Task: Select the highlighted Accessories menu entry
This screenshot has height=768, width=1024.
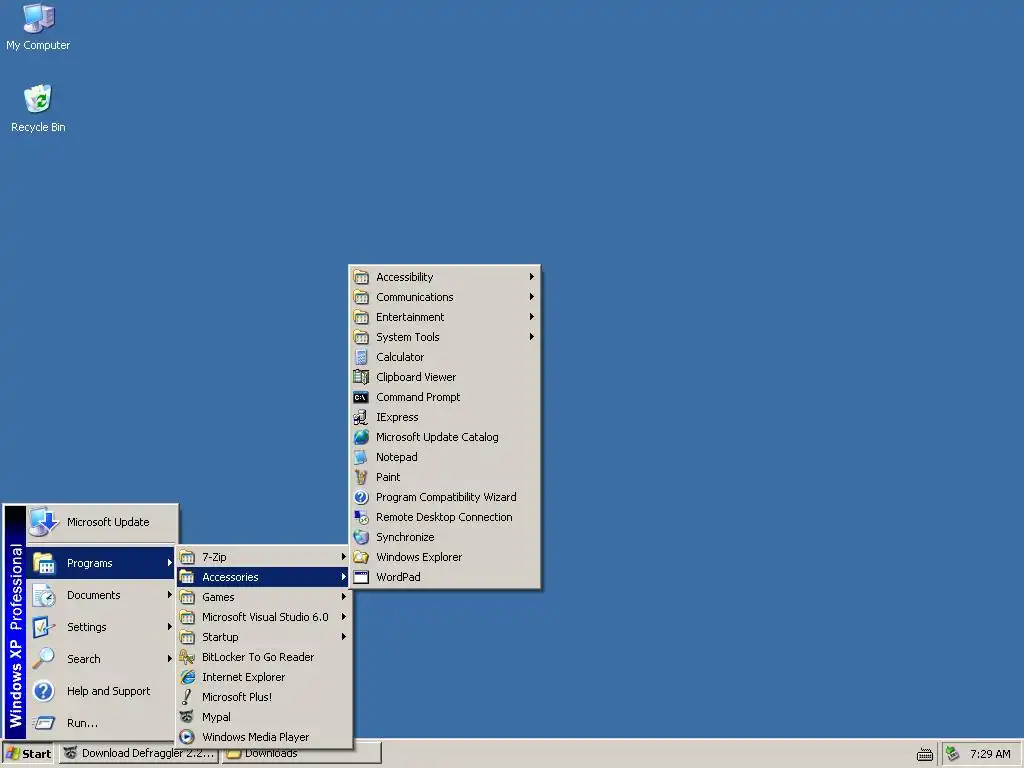Action: (264, 577)
